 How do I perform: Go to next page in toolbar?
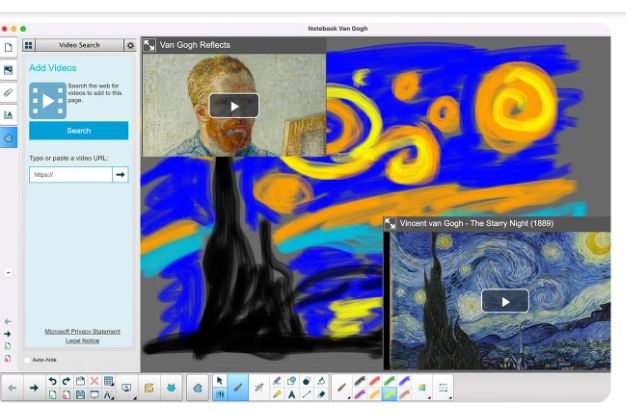point(32,388)
